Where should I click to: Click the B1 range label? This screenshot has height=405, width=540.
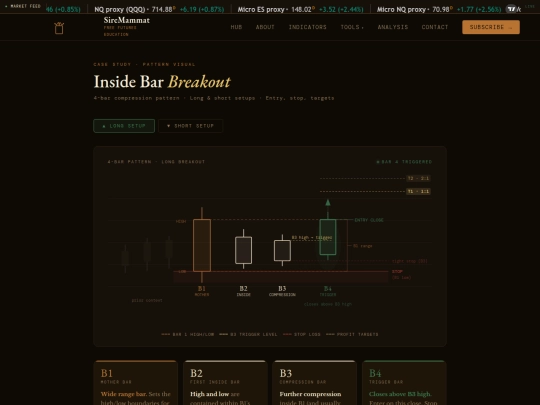pos(363,246)
